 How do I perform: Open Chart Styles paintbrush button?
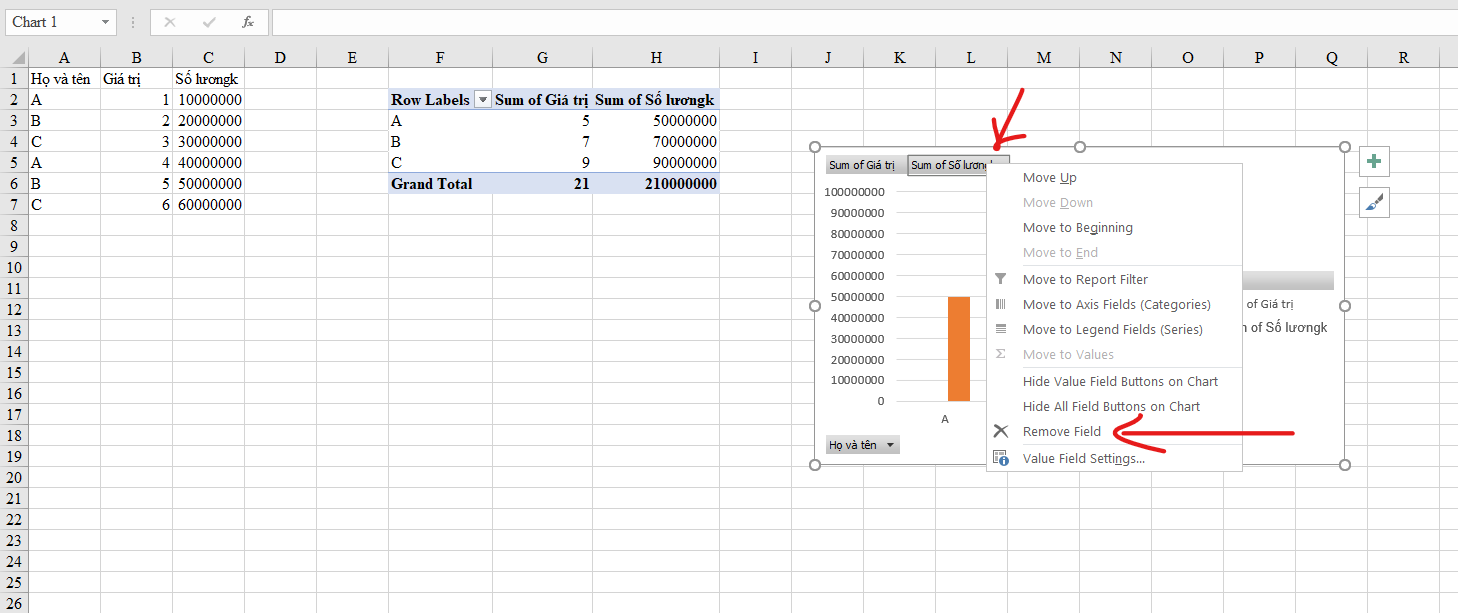click(x=1375, y=203)
